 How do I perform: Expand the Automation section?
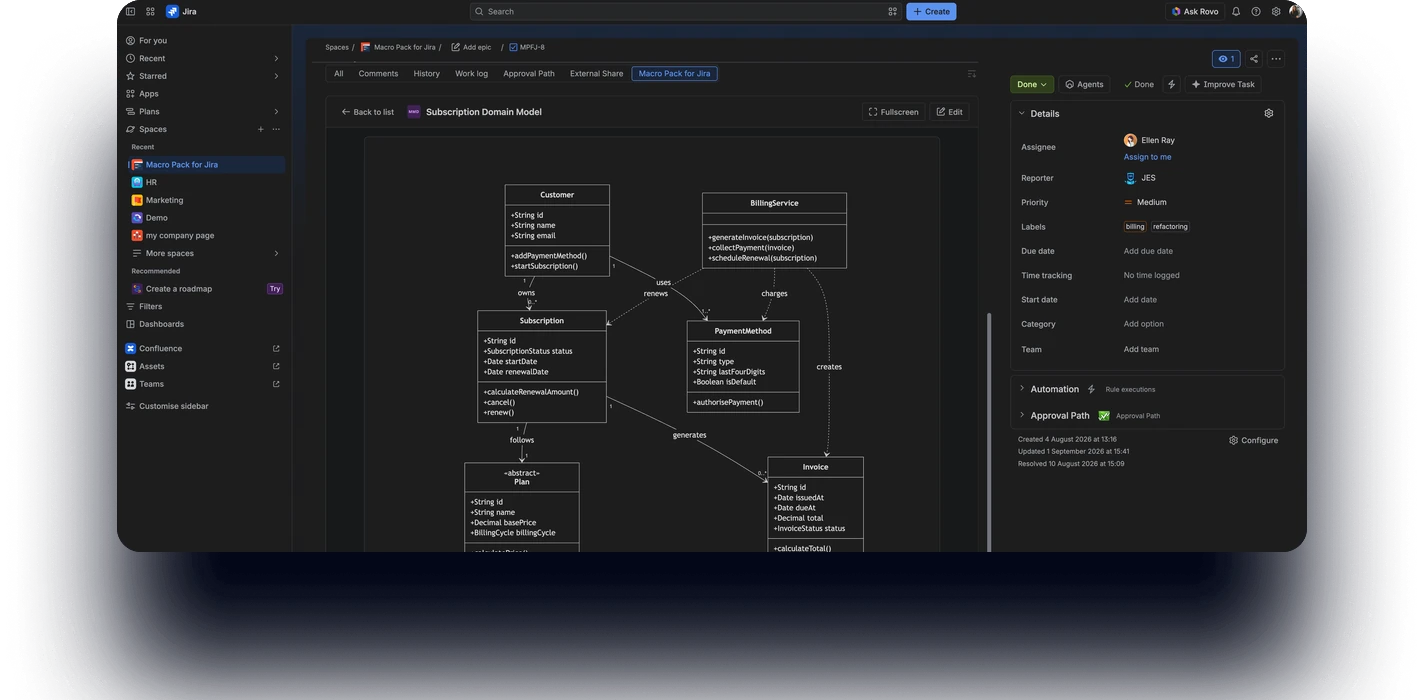coord(1022,388)
